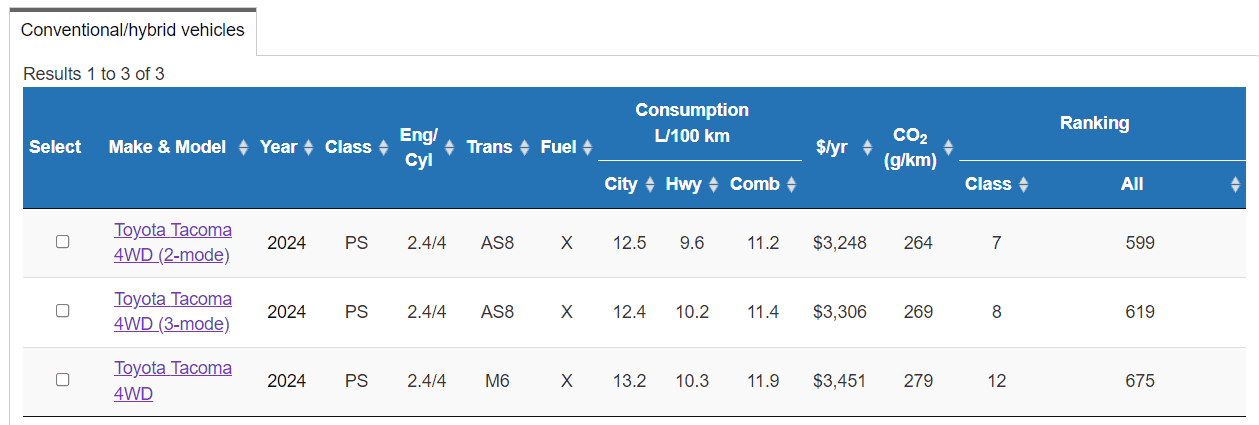1259x425 pixels.
Task: Click sort arrows icon beside CO2 (g/km)
Action: click(948, 148)
